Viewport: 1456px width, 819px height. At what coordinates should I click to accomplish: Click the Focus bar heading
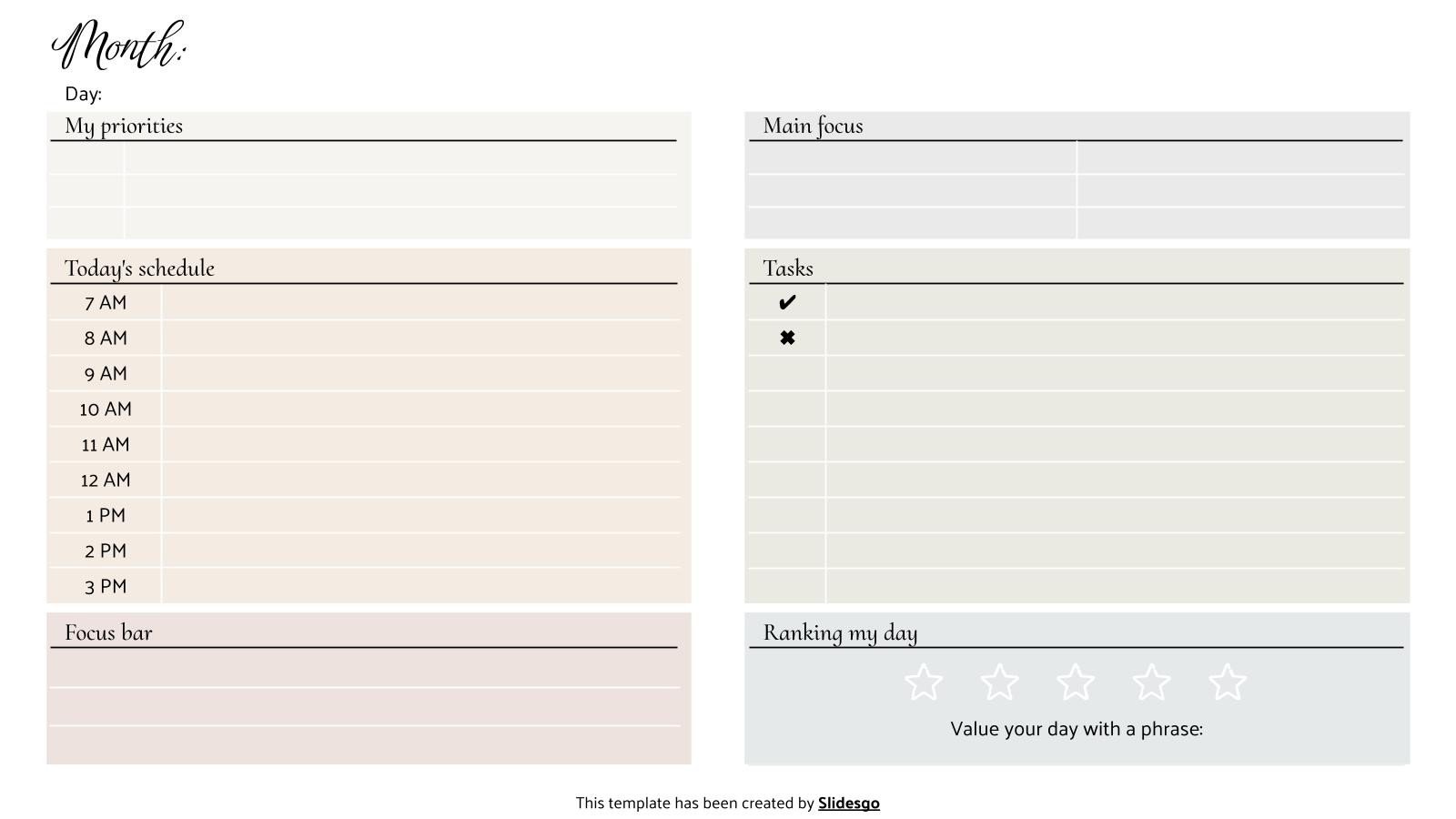coord(108,632)
